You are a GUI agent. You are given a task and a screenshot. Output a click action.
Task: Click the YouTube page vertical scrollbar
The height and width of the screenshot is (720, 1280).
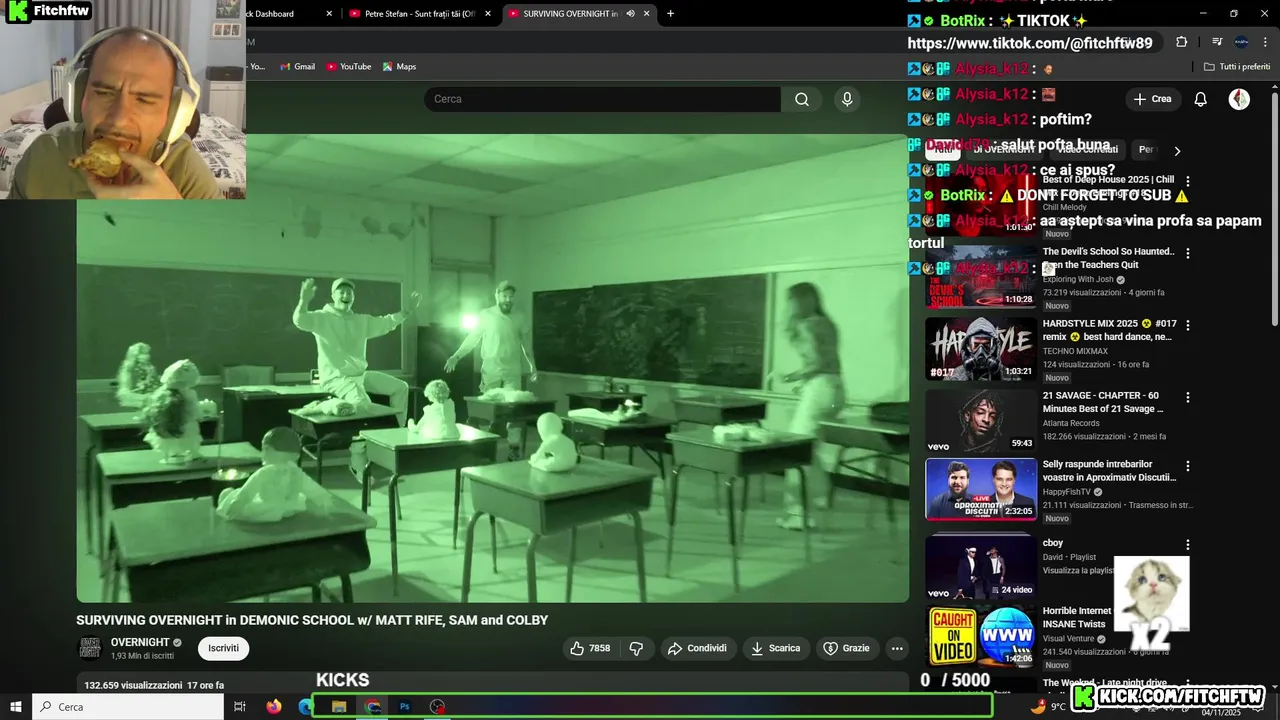pyautogui.click(x=1274, y=210)
